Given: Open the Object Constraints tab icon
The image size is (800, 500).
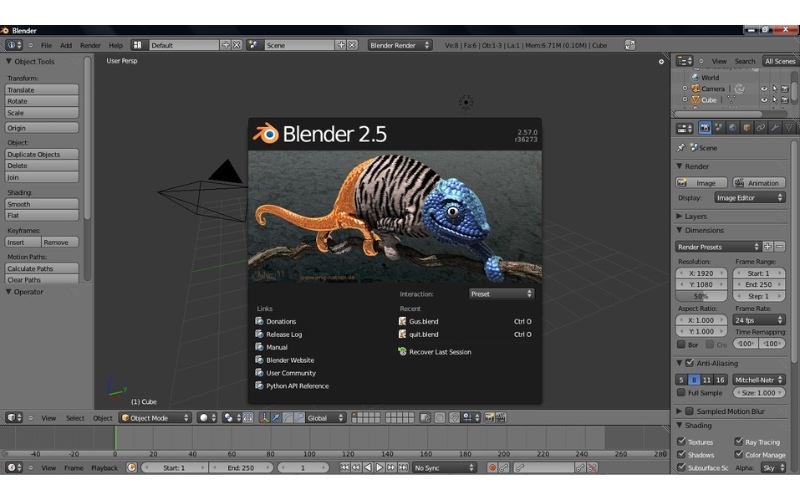Looking at the screenshot, I should coord(761,128).
